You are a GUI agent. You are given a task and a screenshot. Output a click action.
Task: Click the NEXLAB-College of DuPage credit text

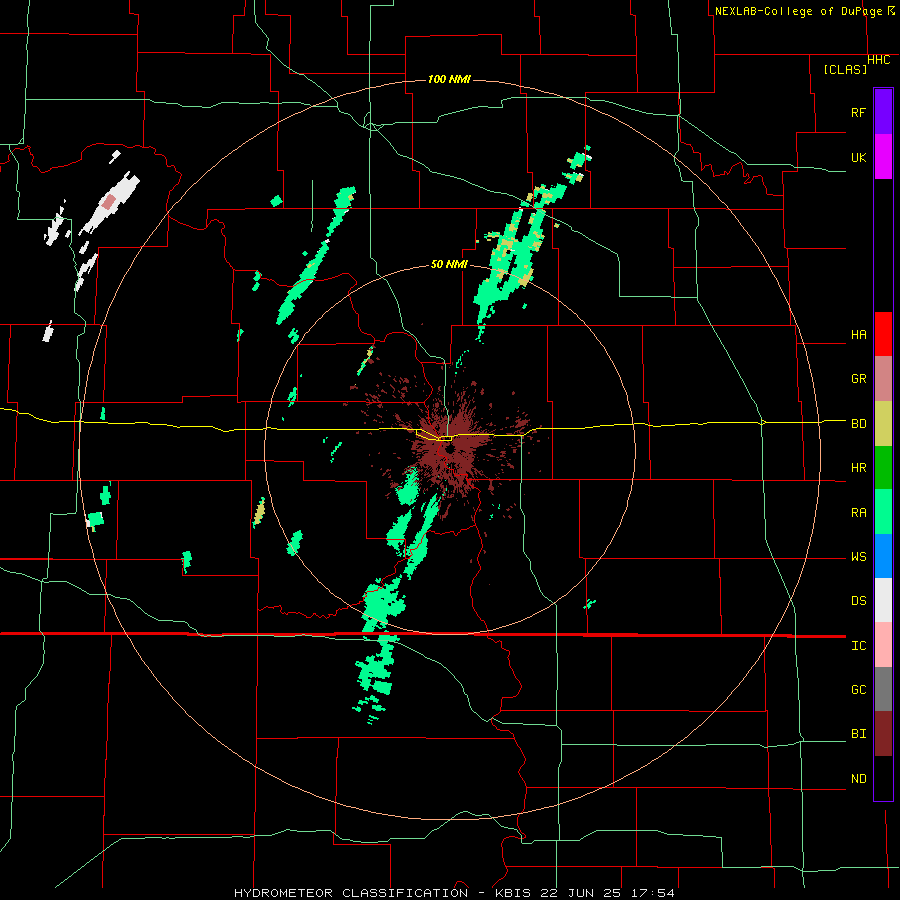point(798,11)
